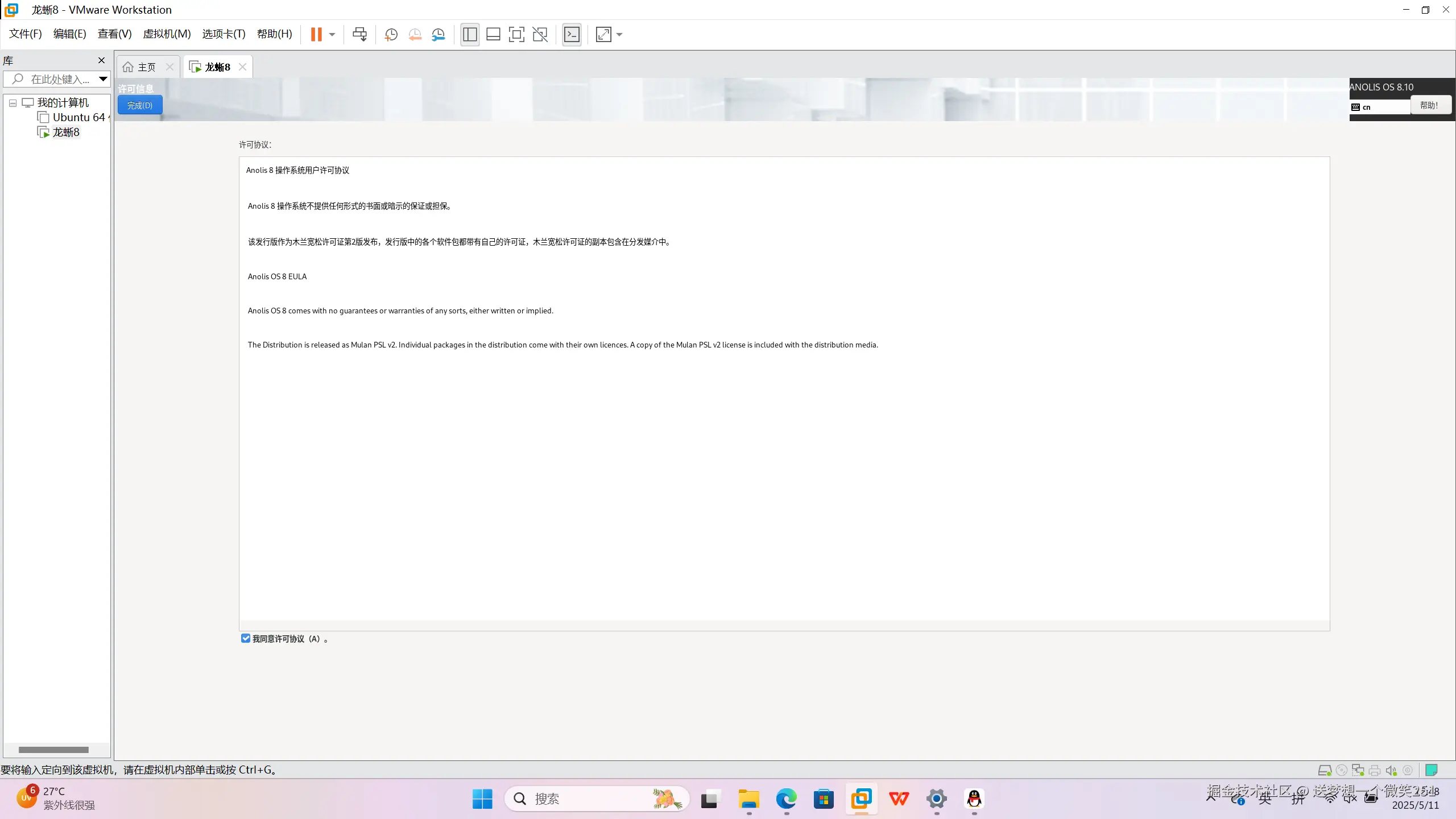
Task: Collapse the 我的计算机 tree node
Action: 13,103
